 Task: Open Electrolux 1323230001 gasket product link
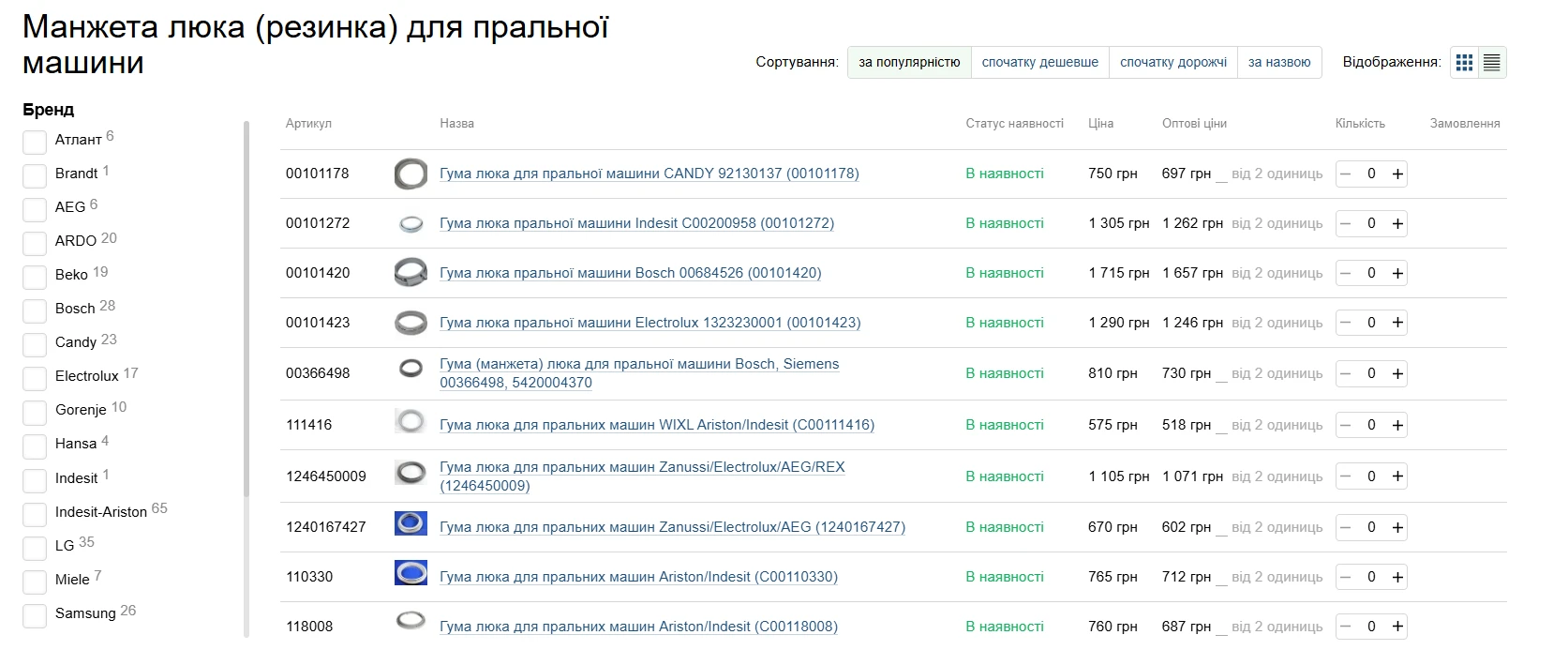click(x=650, y=323)
